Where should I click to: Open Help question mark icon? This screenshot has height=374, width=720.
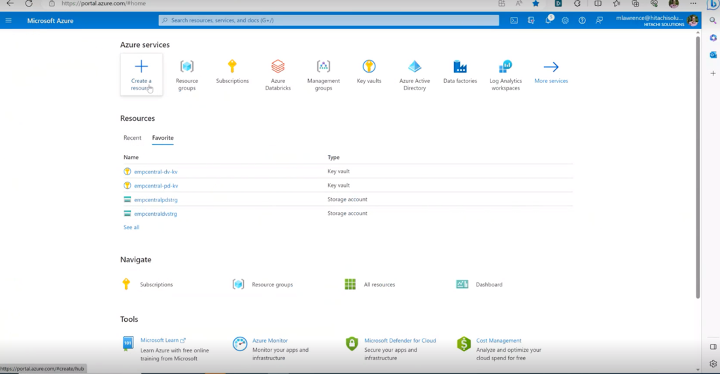[582, 21]
